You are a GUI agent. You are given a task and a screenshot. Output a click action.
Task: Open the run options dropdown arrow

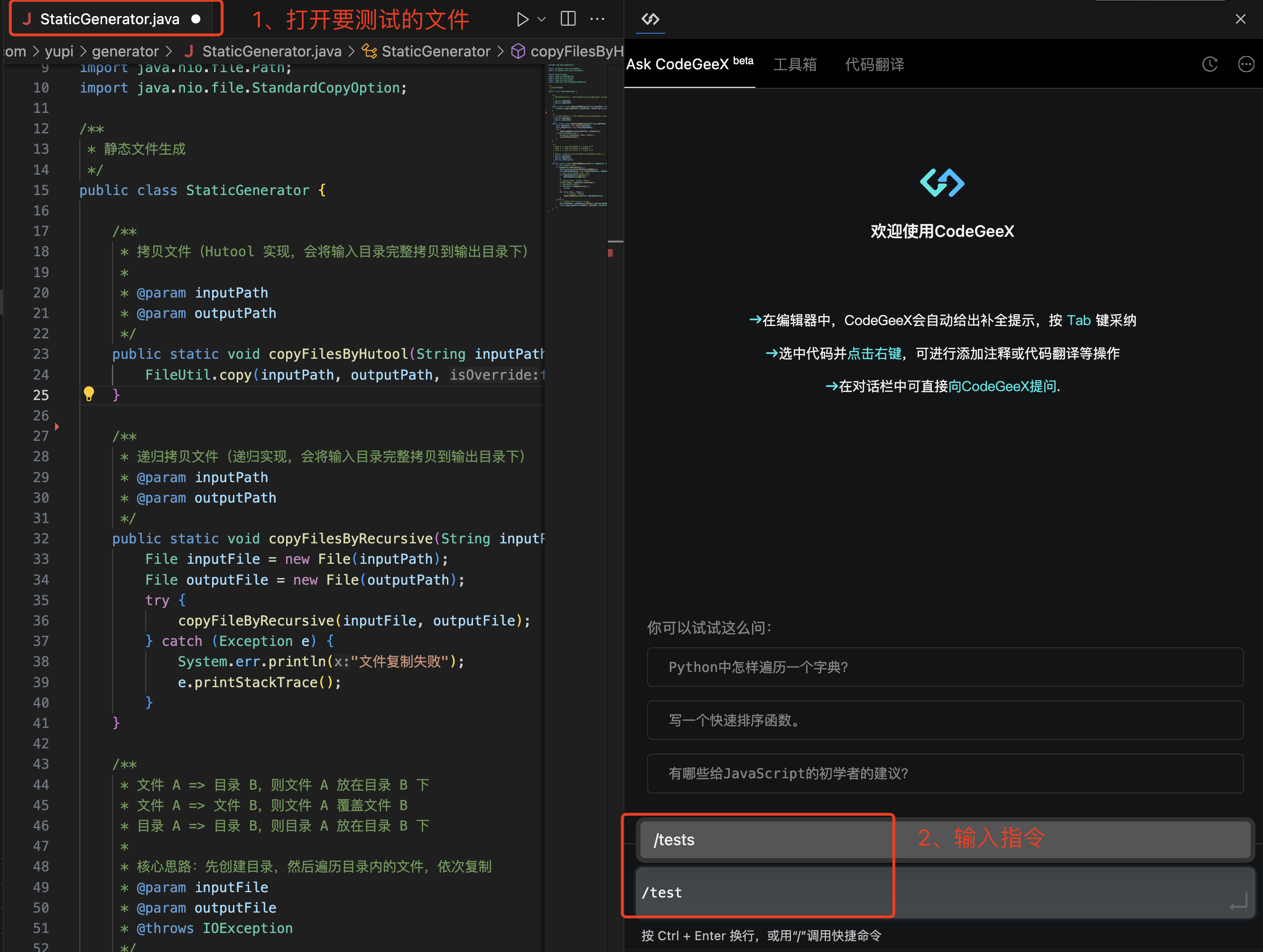tap(542, 19)
